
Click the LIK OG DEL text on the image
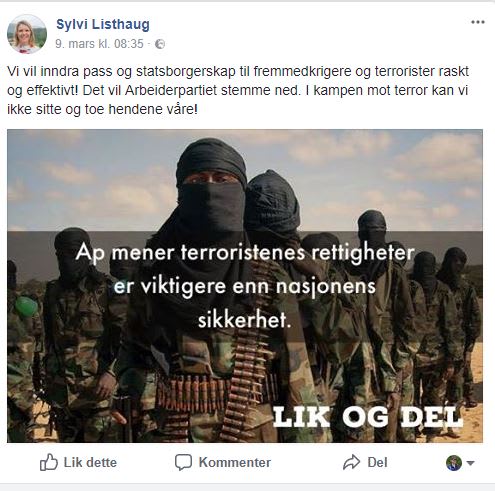pos(368,417)
